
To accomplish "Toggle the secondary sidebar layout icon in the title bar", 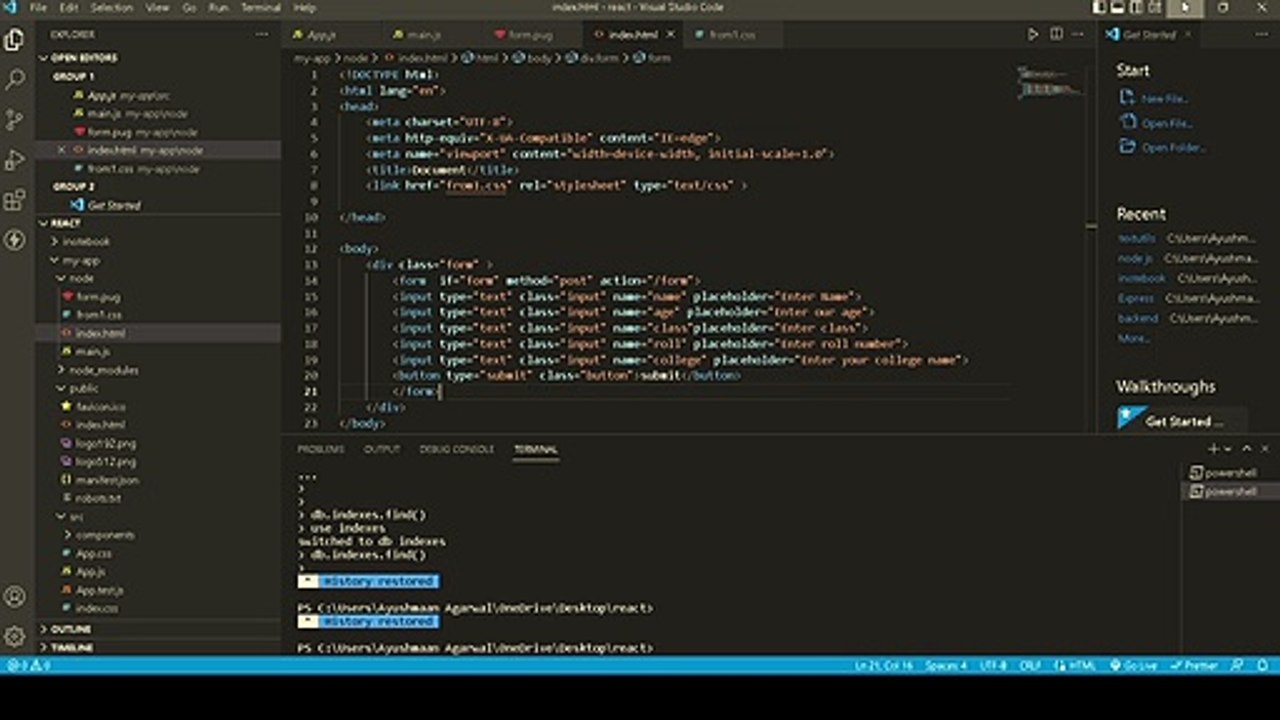I will [x=1134, y=7].
